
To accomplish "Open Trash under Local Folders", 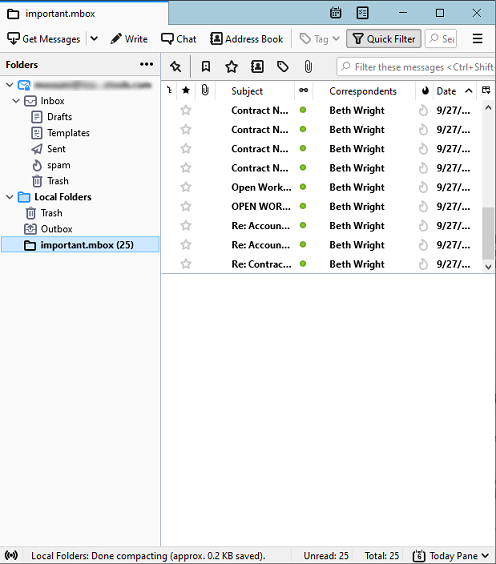I will click(51, 213).
